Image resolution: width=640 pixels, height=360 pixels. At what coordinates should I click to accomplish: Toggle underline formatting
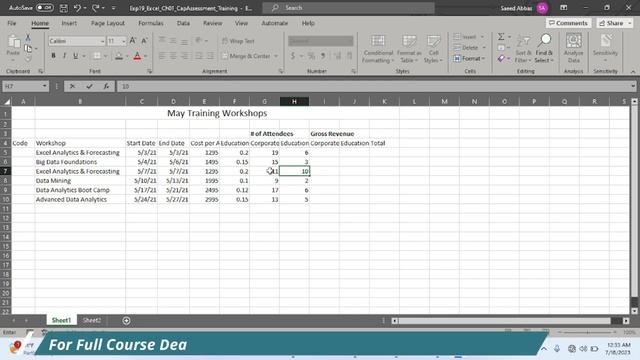[76, 56]
